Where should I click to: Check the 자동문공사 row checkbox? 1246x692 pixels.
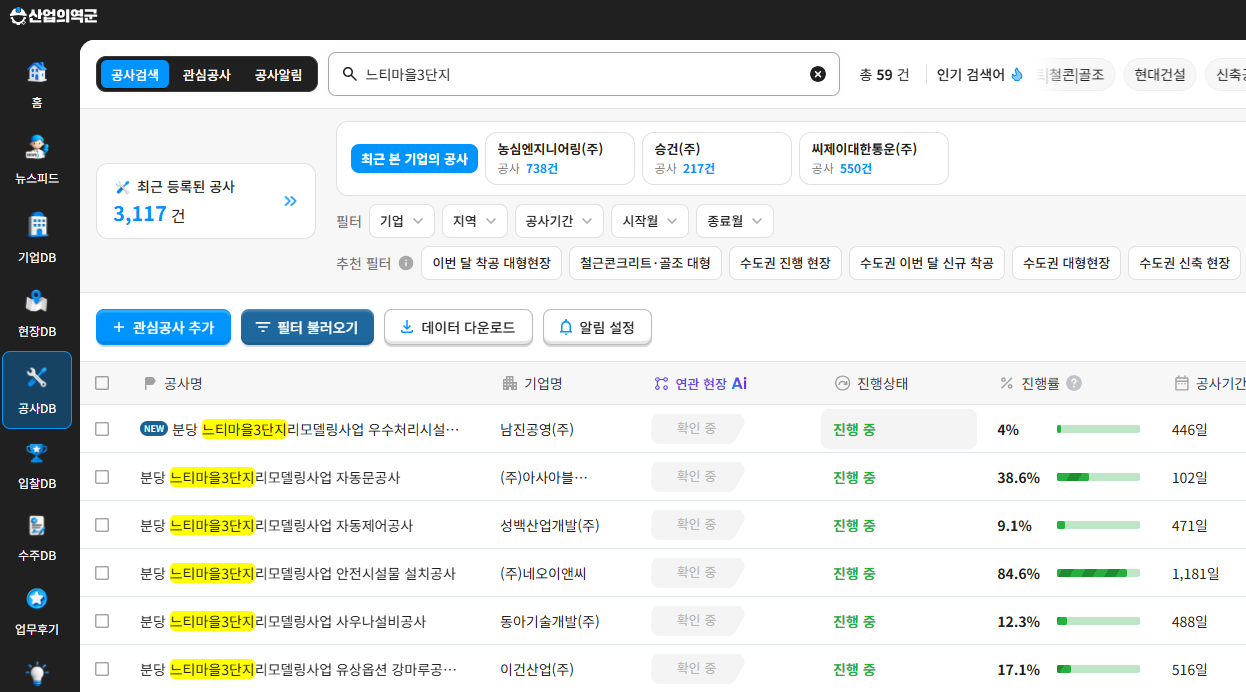102,477
